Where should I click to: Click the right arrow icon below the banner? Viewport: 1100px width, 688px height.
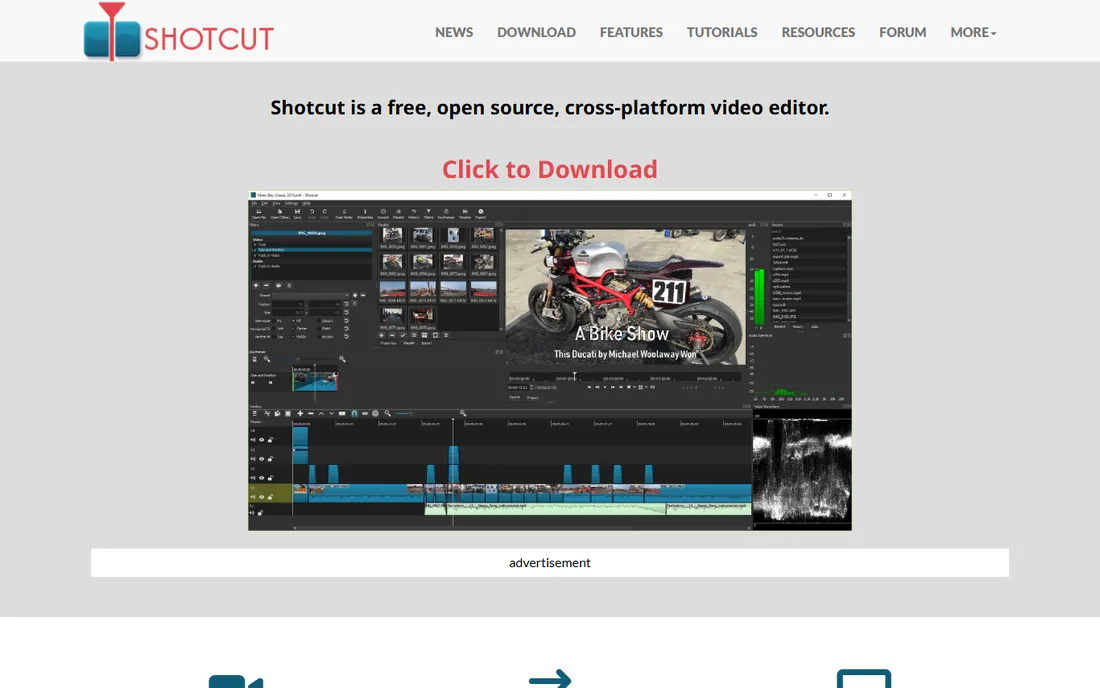tap(550, 679)
